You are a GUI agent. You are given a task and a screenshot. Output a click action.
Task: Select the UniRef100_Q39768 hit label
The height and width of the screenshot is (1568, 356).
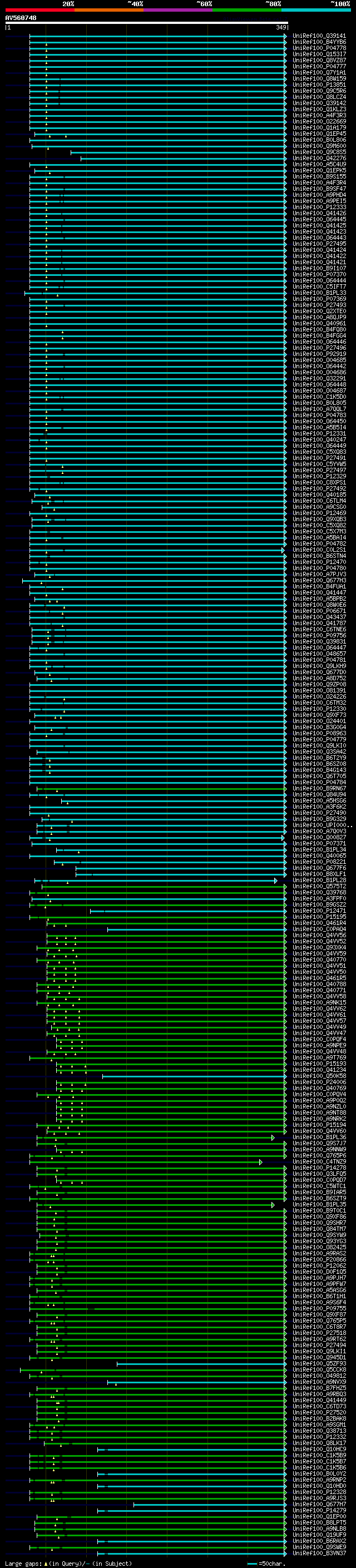click(x=319, y=892)
